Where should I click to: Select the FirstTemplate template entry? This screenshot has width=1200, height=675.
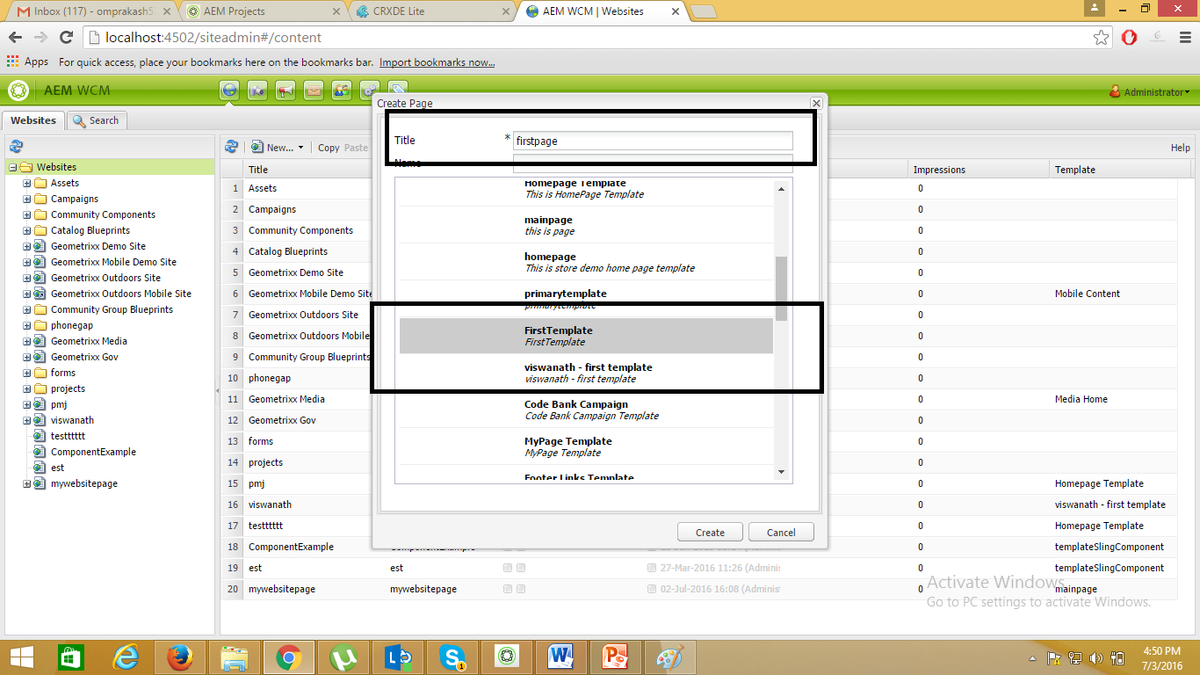point(586,336)
